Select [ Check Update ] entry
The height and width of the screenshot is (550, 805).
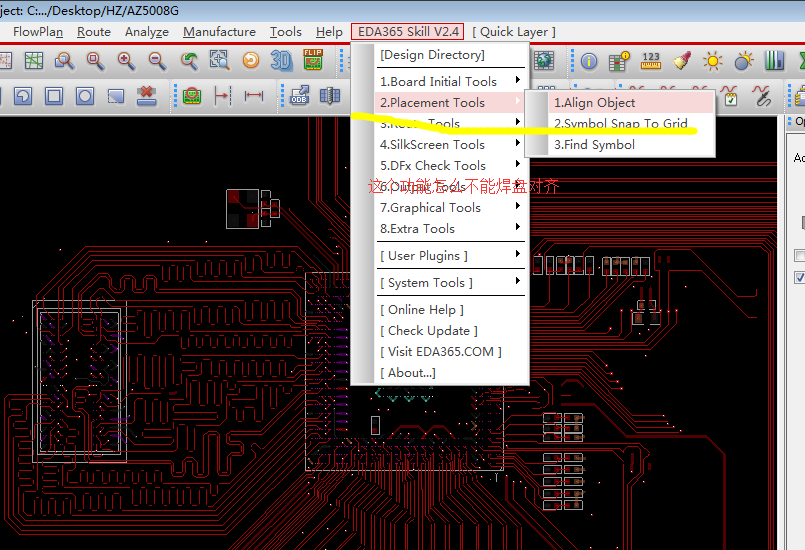[450, 331]
